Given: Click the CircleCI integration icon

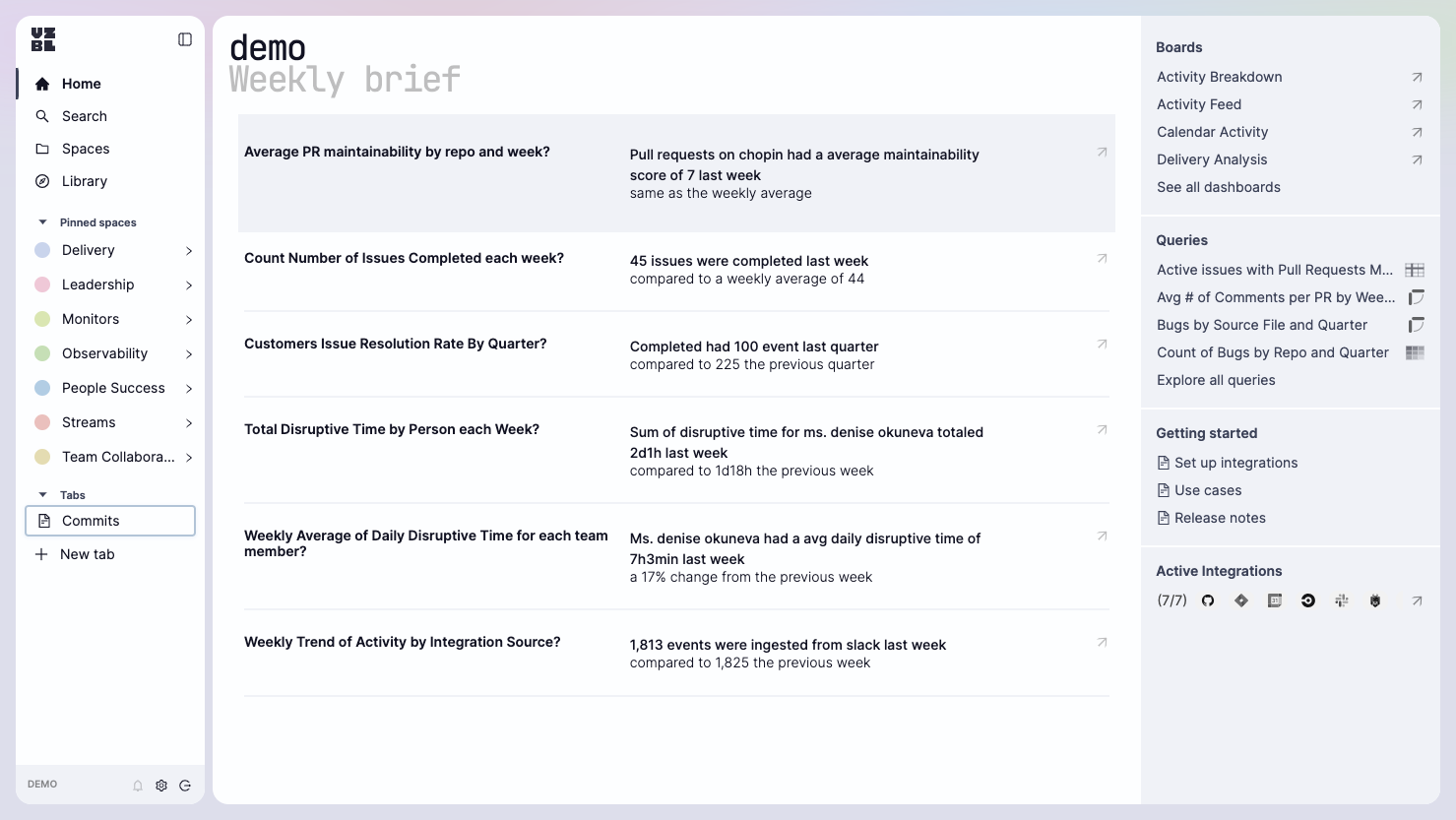Looking at the screenshot, I should (1308, 600).
